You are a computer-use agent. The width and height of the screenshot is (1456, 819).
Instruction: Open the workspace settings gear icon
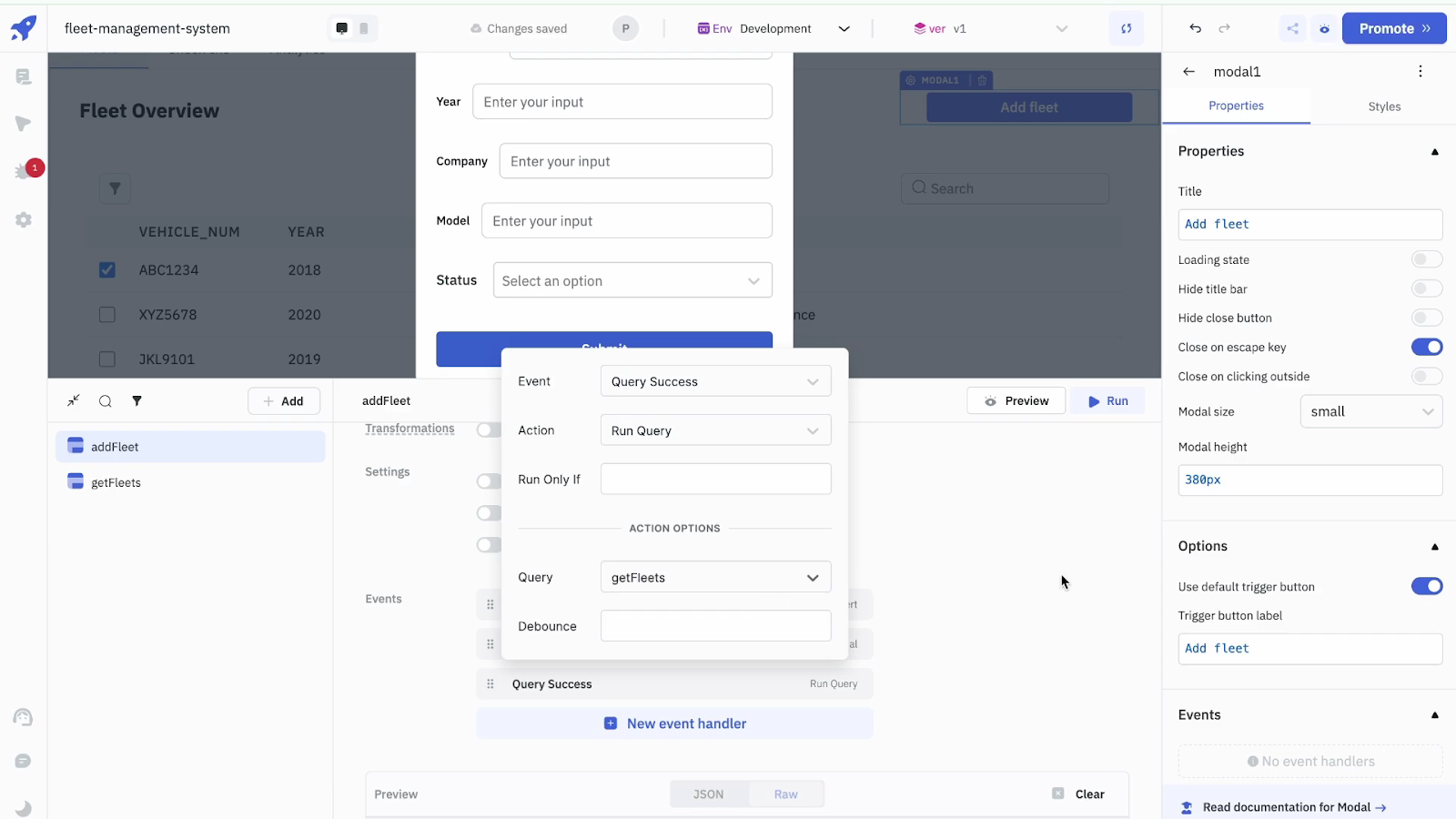coord(22,219)
